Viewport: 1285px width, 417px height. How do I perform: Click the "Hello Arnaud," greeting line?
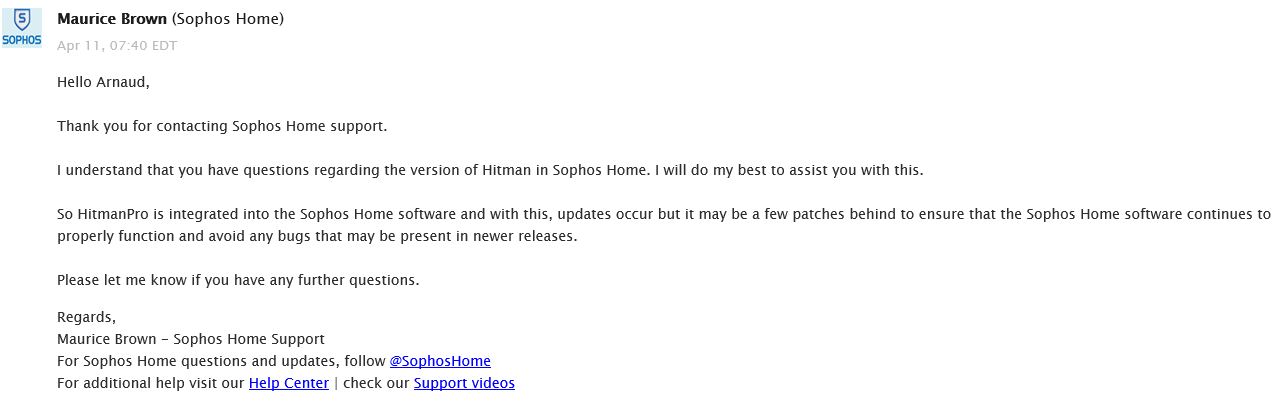click(103, 82)
